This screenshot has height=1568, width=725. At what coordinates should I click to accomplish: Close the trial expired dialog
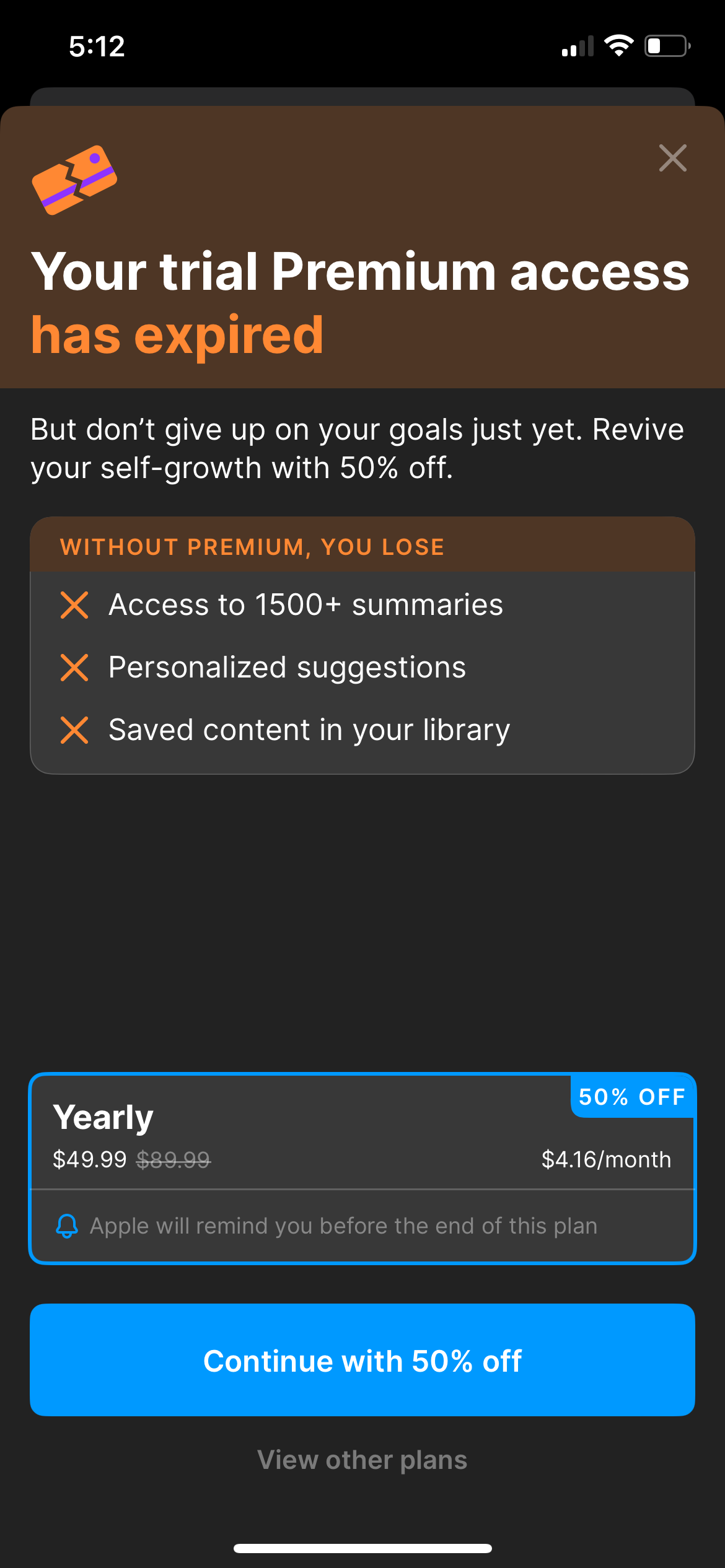(674, 159)
